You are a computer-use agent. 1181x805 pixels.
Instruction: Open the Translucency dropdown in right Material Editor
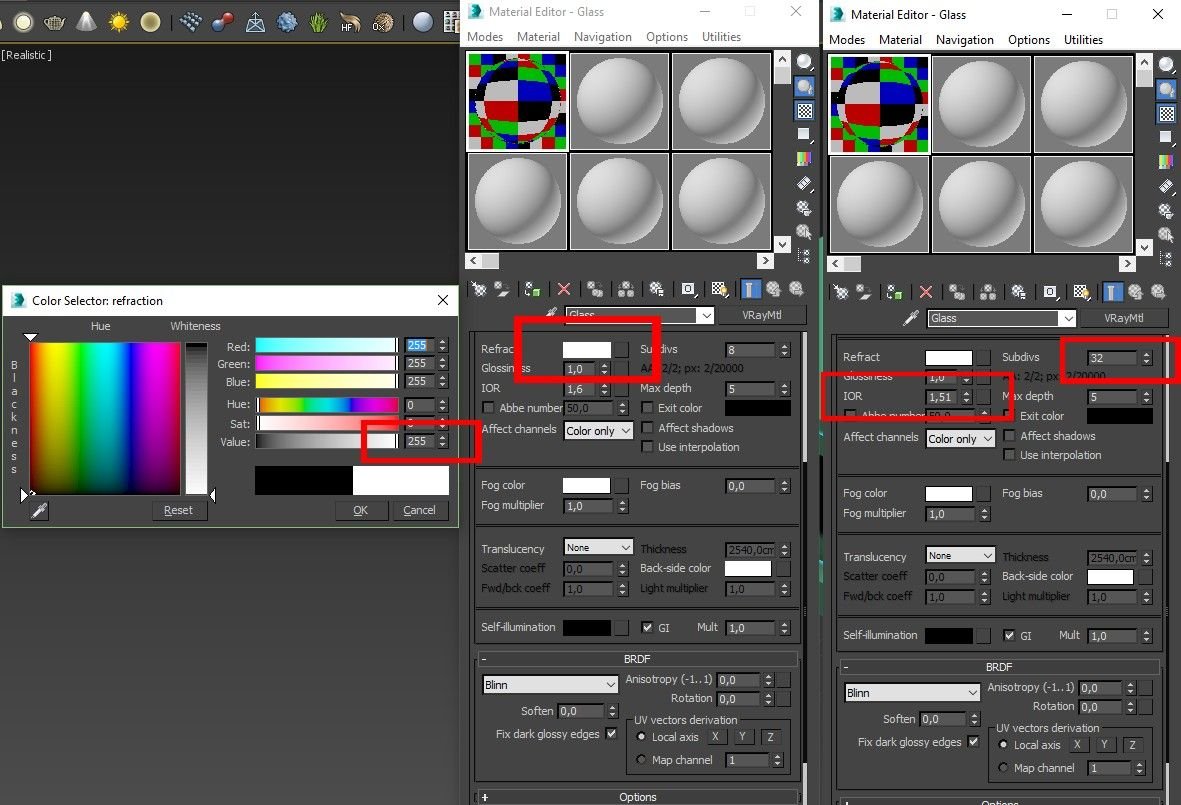(x=960, y=556)
